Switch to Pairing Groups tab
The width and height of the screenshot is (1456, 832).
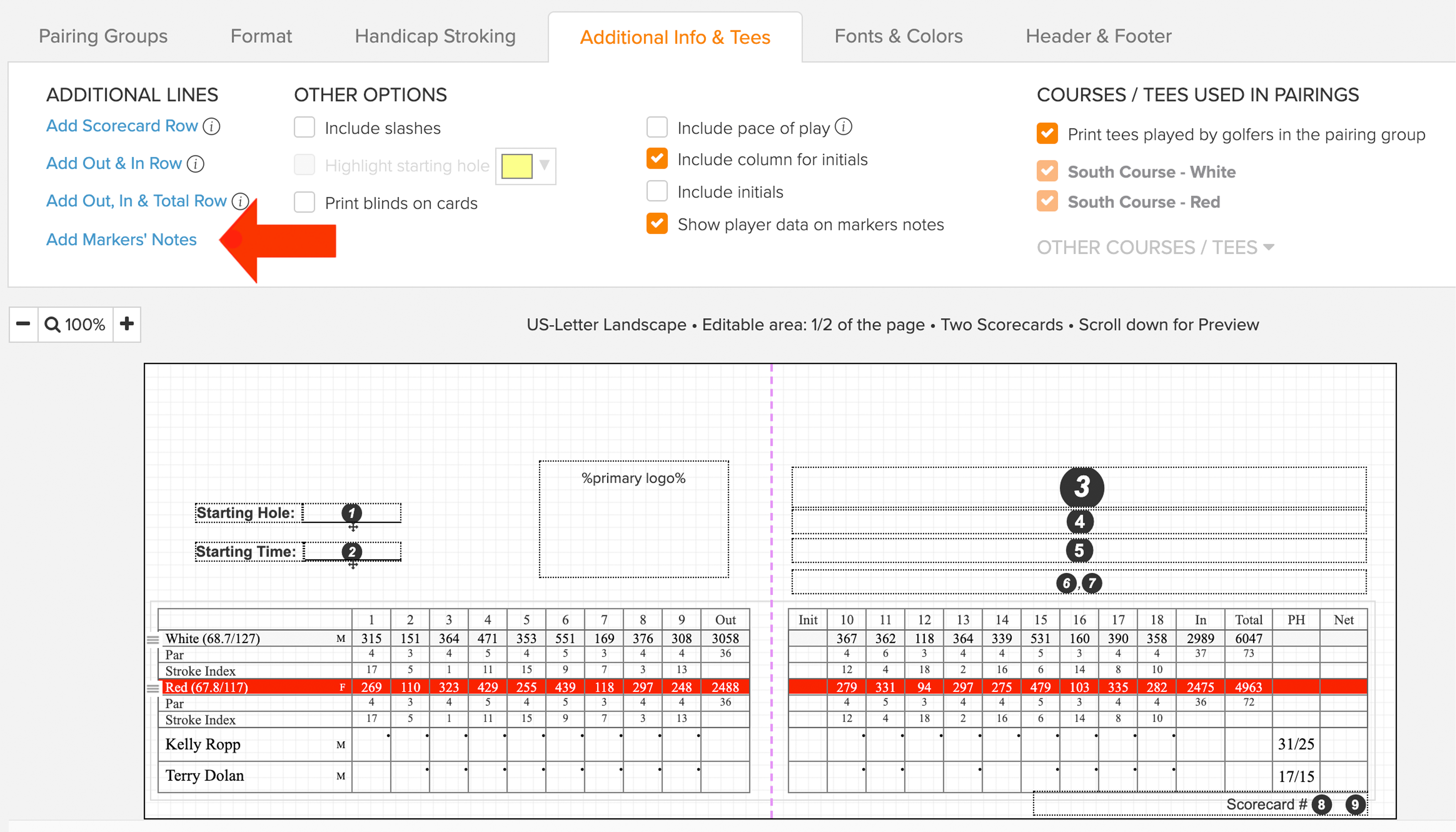point(103,37)
